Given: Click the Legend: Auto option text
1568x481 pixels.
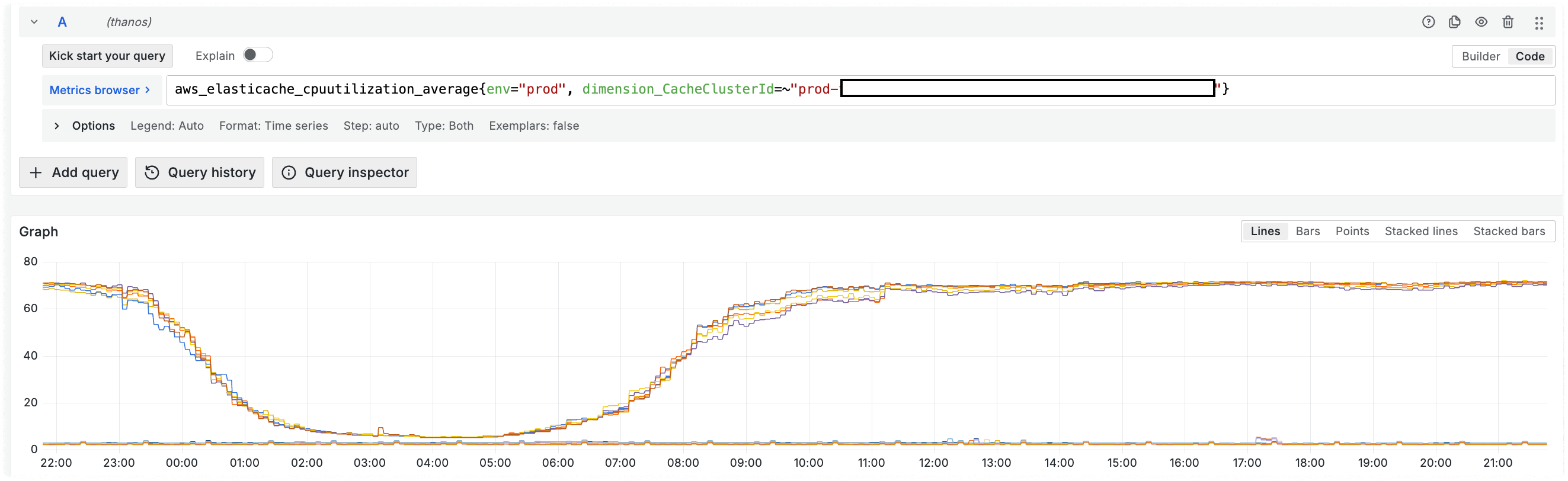Looking at the screenshot, I should tap(167, 126).
